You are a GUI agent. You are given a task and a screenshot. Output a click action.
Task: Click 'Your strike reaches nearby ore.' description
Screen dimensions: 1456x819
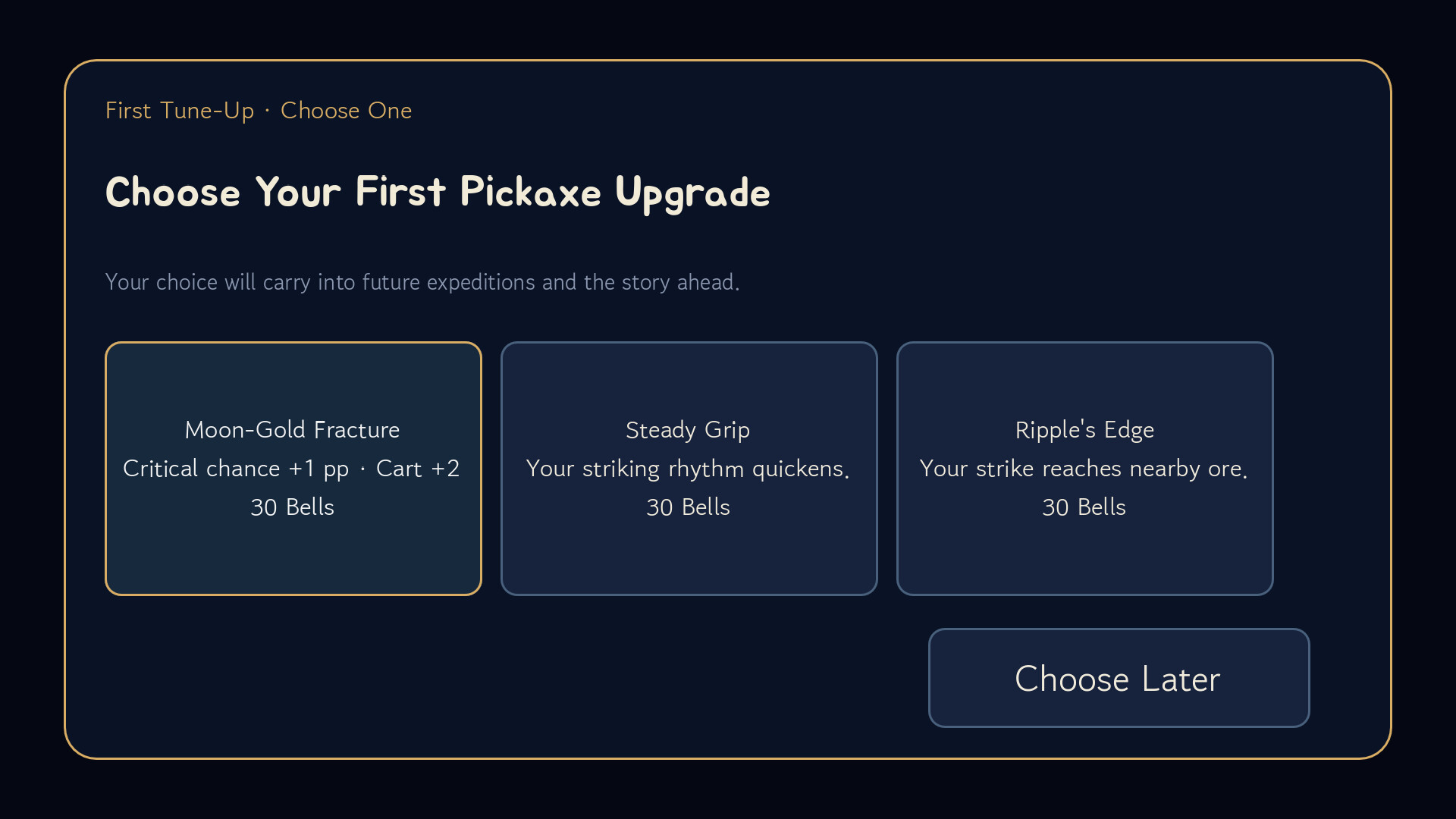click(1084, 469)
